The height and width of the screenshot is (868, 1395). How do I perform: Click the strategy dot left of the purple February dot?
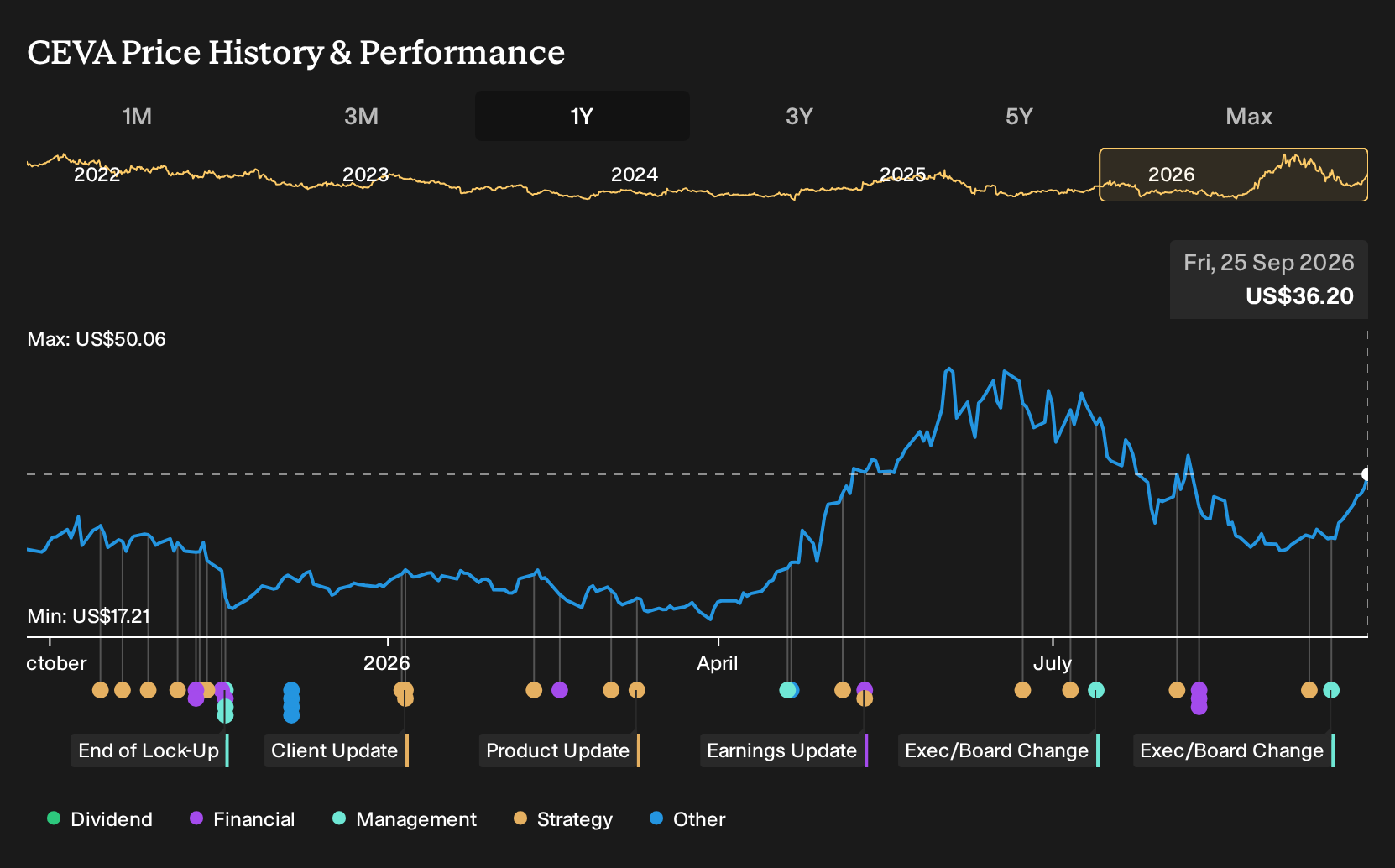pos(534,690)
